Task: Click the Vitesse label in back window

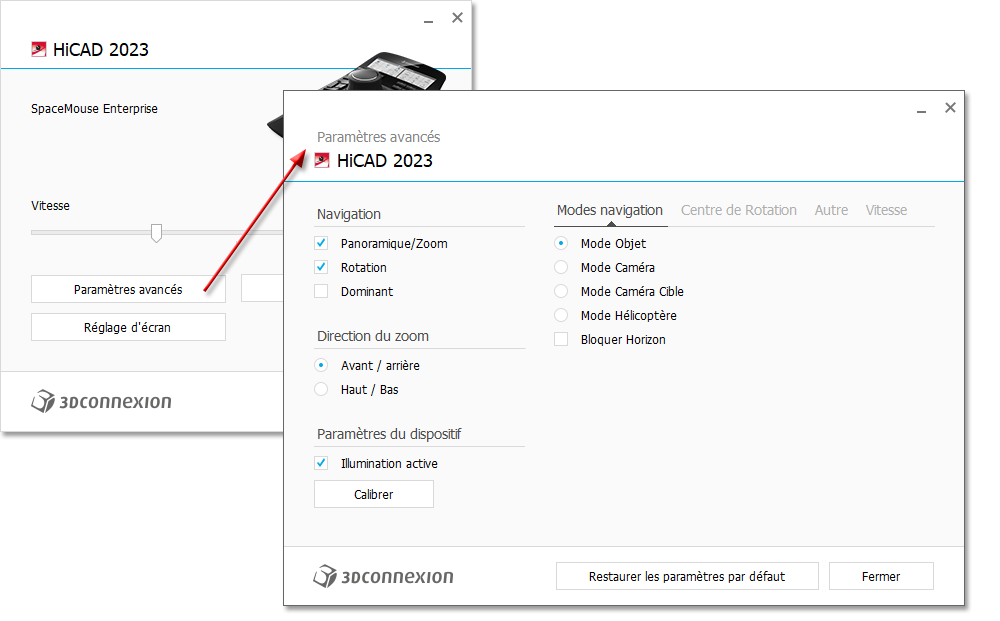Action: 50,206
